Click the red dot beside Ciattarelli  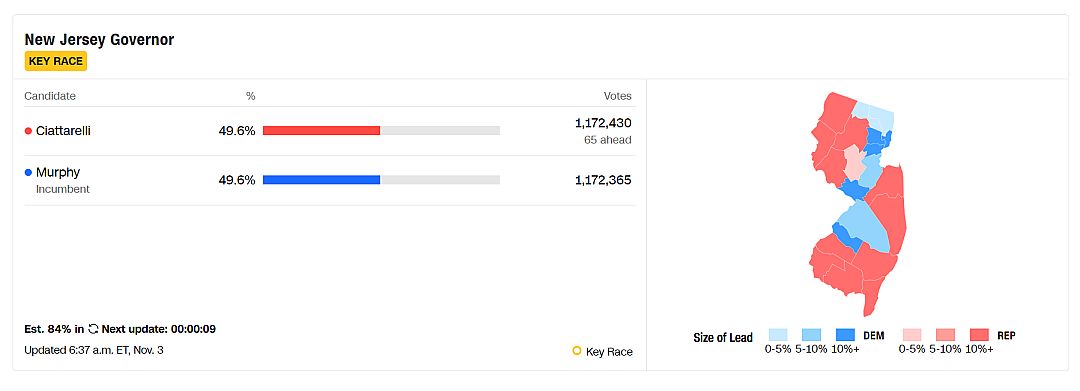(x=28, y=131)
